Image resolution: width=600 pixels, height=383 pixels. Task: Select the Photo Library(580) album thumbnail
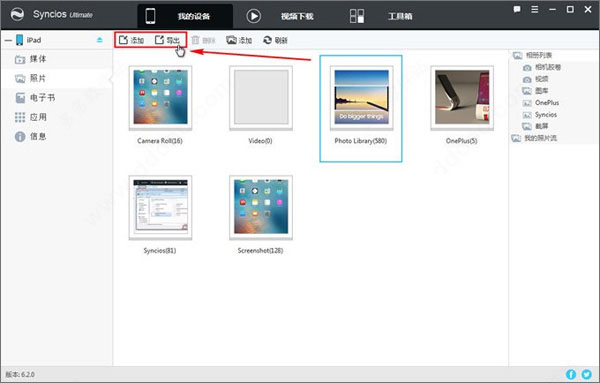pos(361,98)
